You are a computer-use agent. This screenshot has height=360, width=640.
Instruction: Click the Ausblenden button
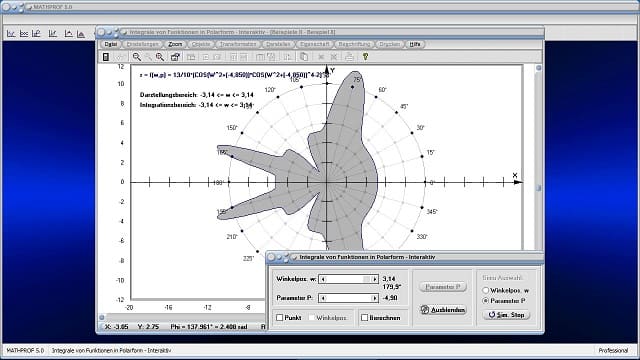(x=443, y=310)
